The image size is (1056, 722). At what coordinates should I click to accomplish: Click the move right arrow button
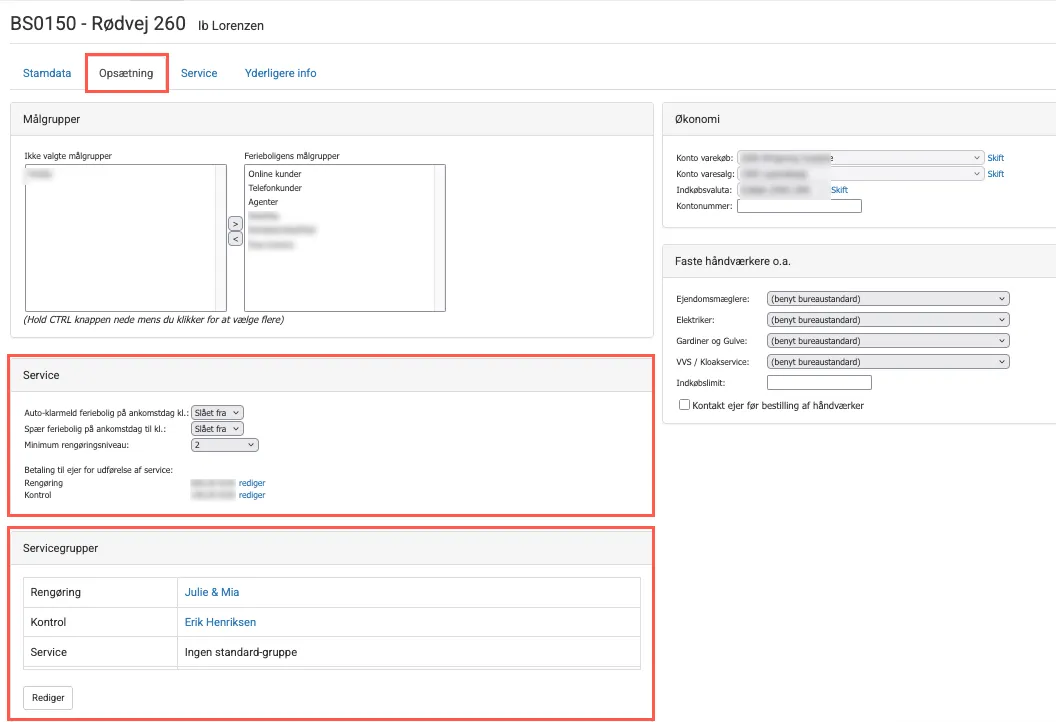click(x=235, y=223)
